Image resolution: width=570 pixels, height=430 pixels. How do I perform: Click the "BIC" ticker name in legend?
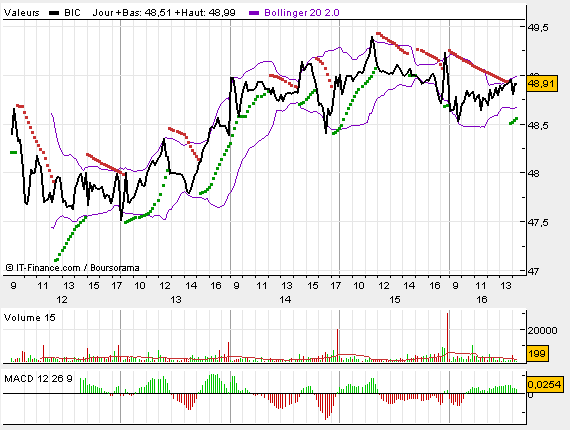pyautogui.click(x=72, y=13)
